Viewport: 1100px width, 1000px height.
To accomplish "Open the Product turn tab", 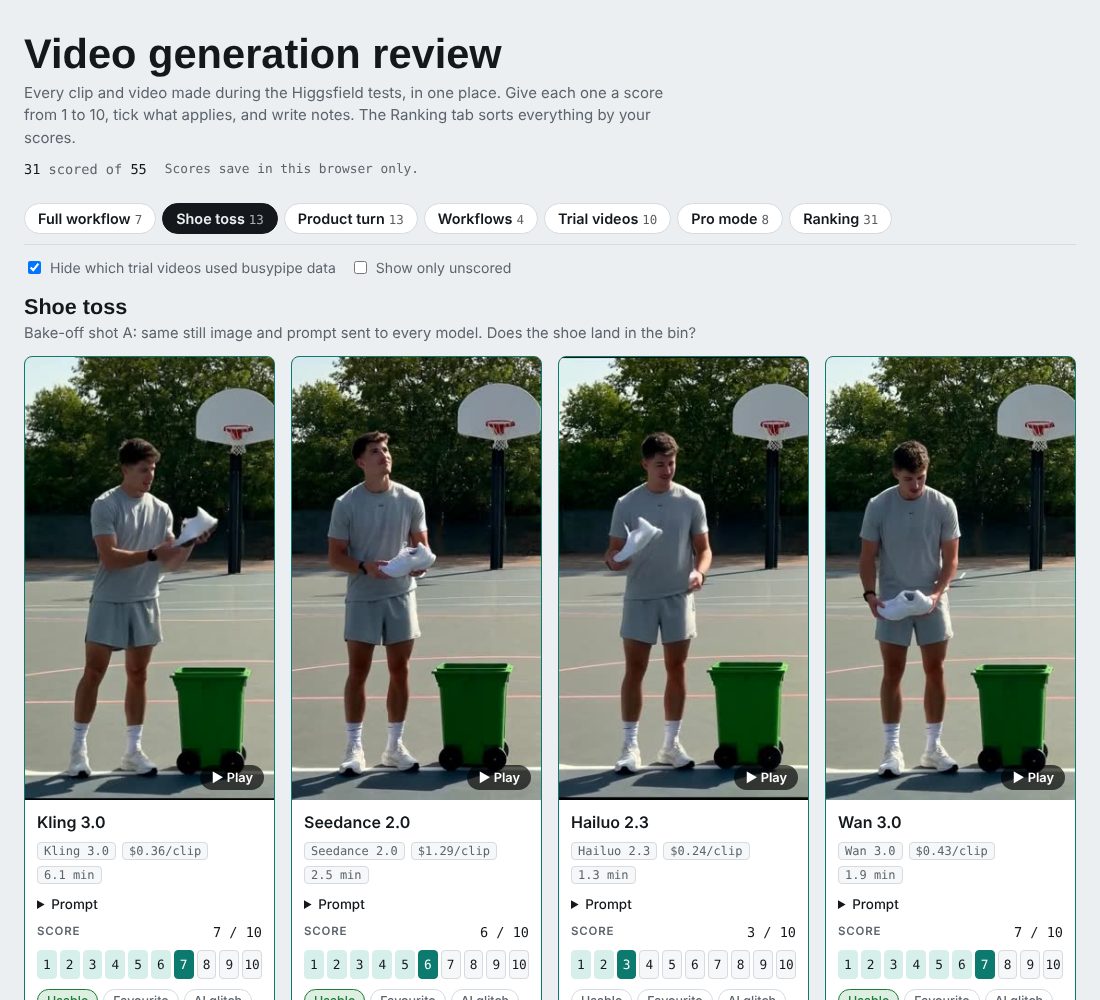I will pyautogui.click(x=350, y=219).
